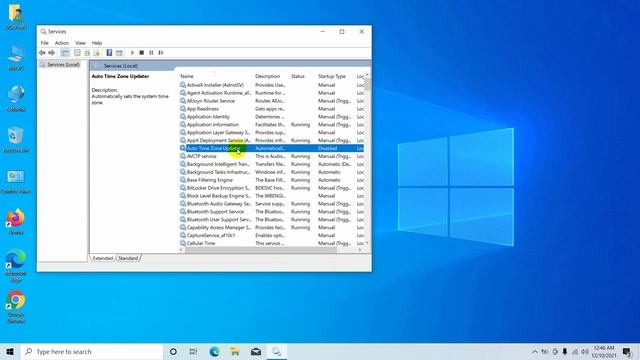
Task: Select the Cellular Time service
Action: coord(271,243)
